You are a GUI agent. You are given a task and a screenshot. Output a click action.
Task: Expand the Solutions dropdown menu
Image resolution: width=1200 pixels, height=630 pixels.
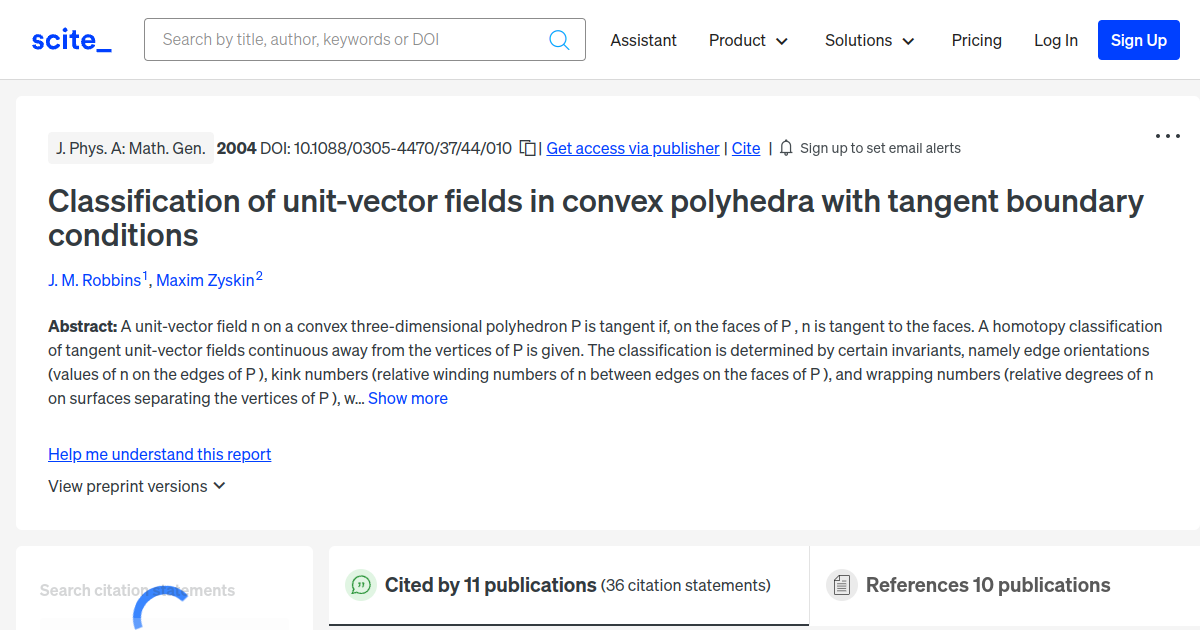[x=869, y=40]
